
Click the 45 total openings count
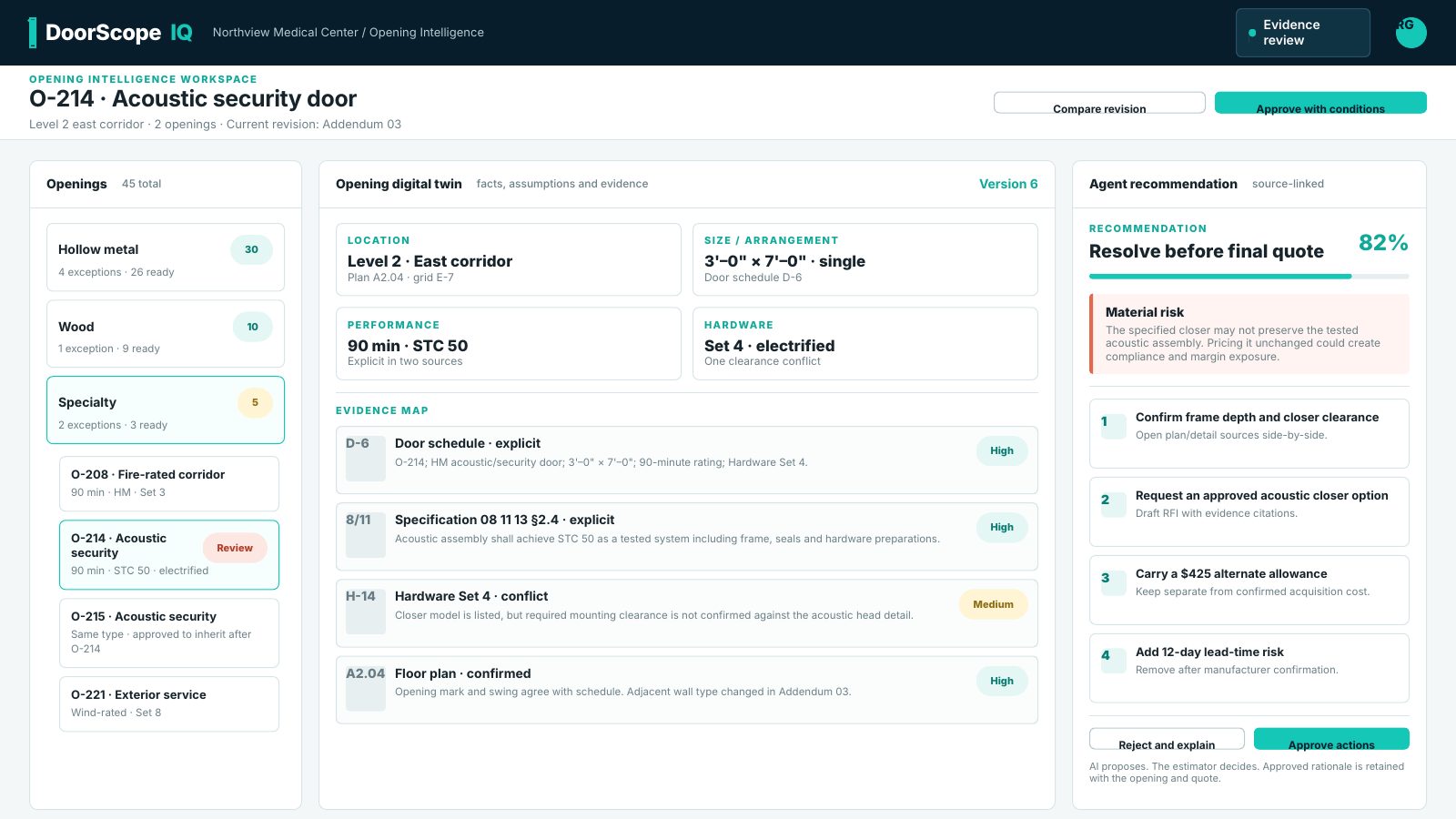pos(142,184)
